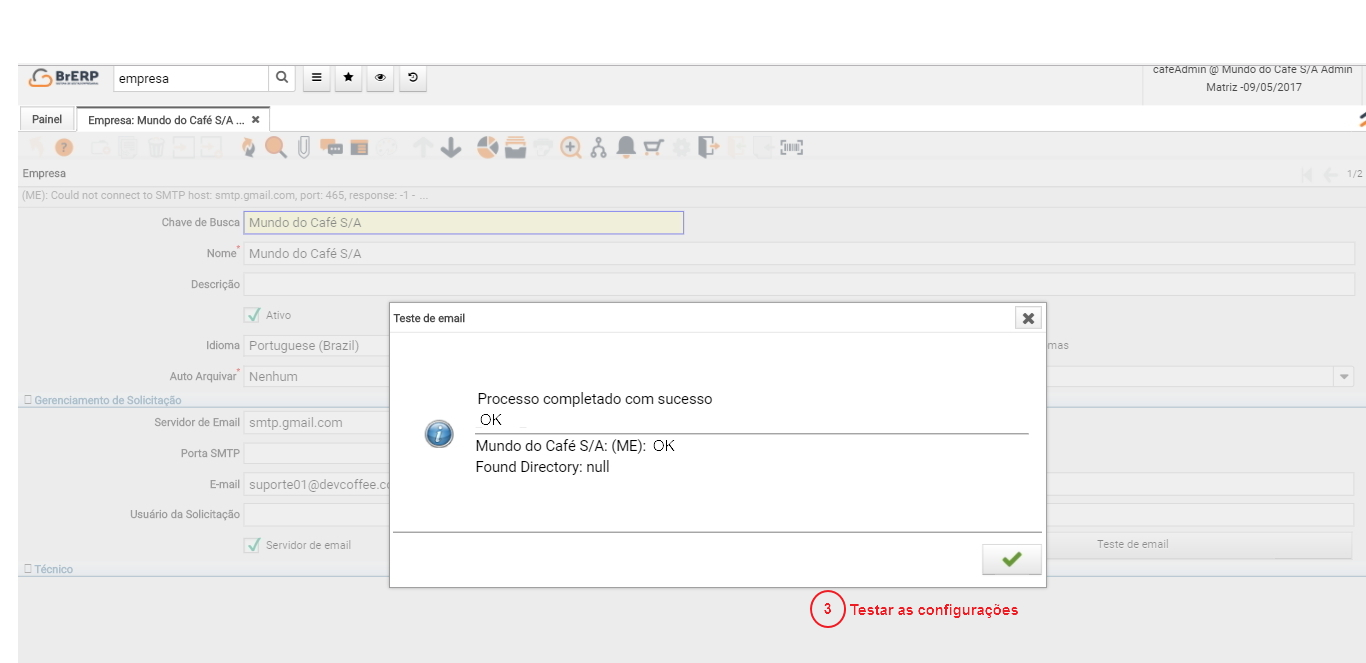
Task: Click the magnifier icon beside the global search box
Action: point(282,78)
